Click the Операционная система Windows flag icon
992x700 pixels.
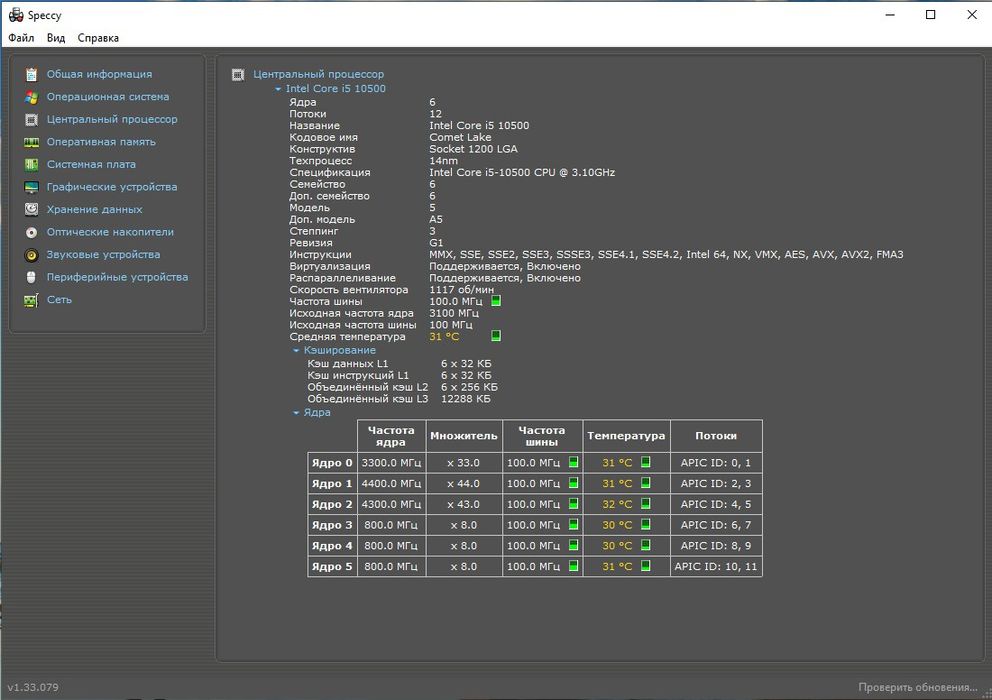31,97
